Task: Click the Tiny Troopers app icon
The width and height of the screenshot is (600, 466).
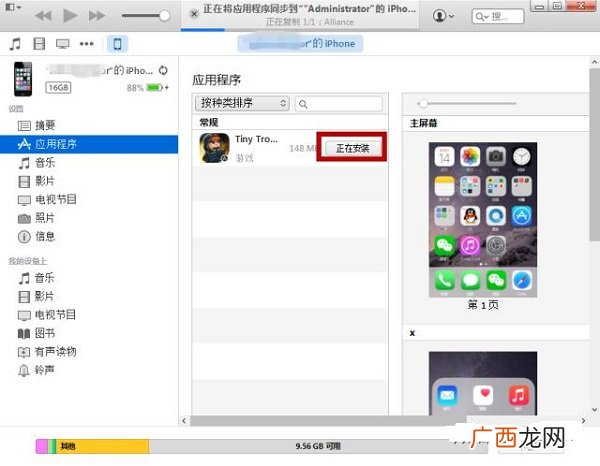Action: tap(214, 148)
